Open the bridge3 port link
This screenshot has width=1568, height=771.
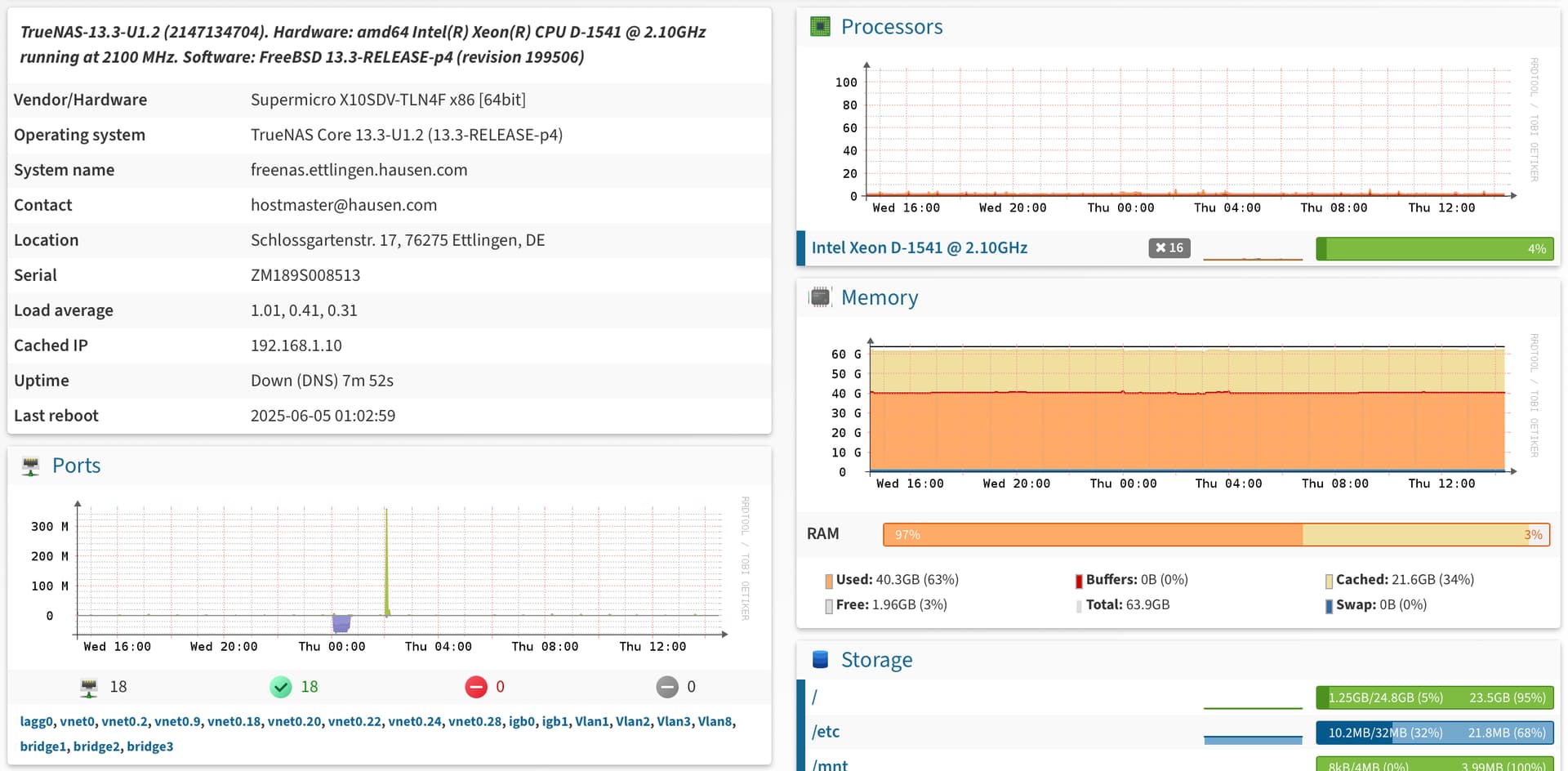(150, 746)
